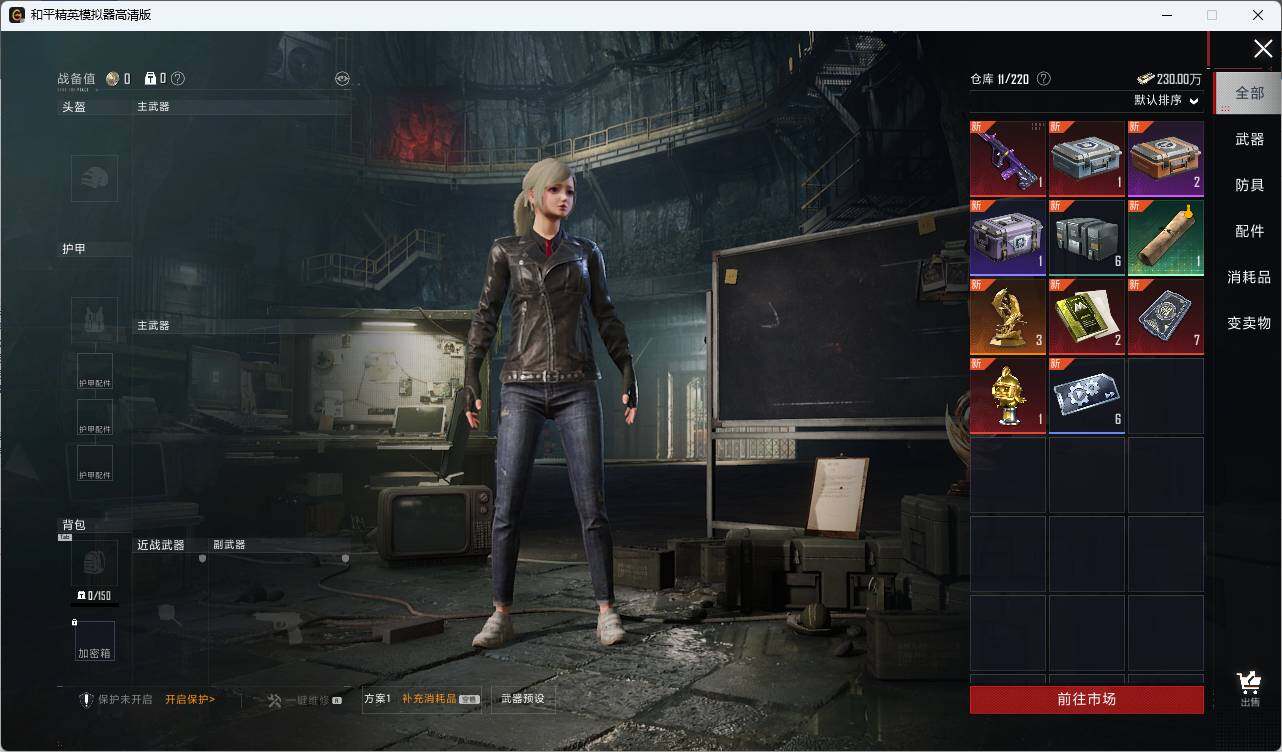
Task: Select the blue card item with count 7
Action: tap(1166, 317)
